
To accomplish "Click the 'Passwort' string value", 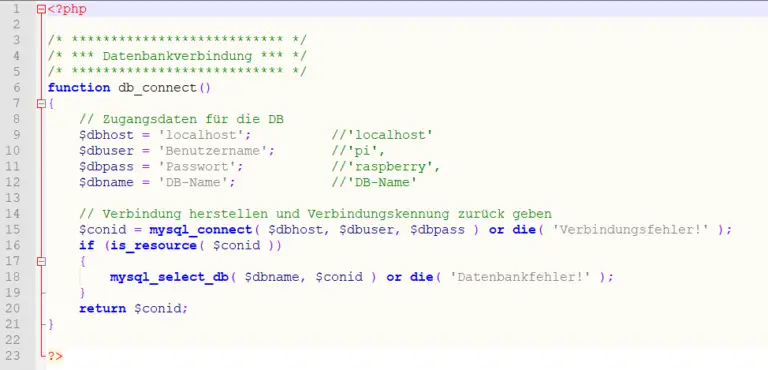I will [x=196, y=167].
